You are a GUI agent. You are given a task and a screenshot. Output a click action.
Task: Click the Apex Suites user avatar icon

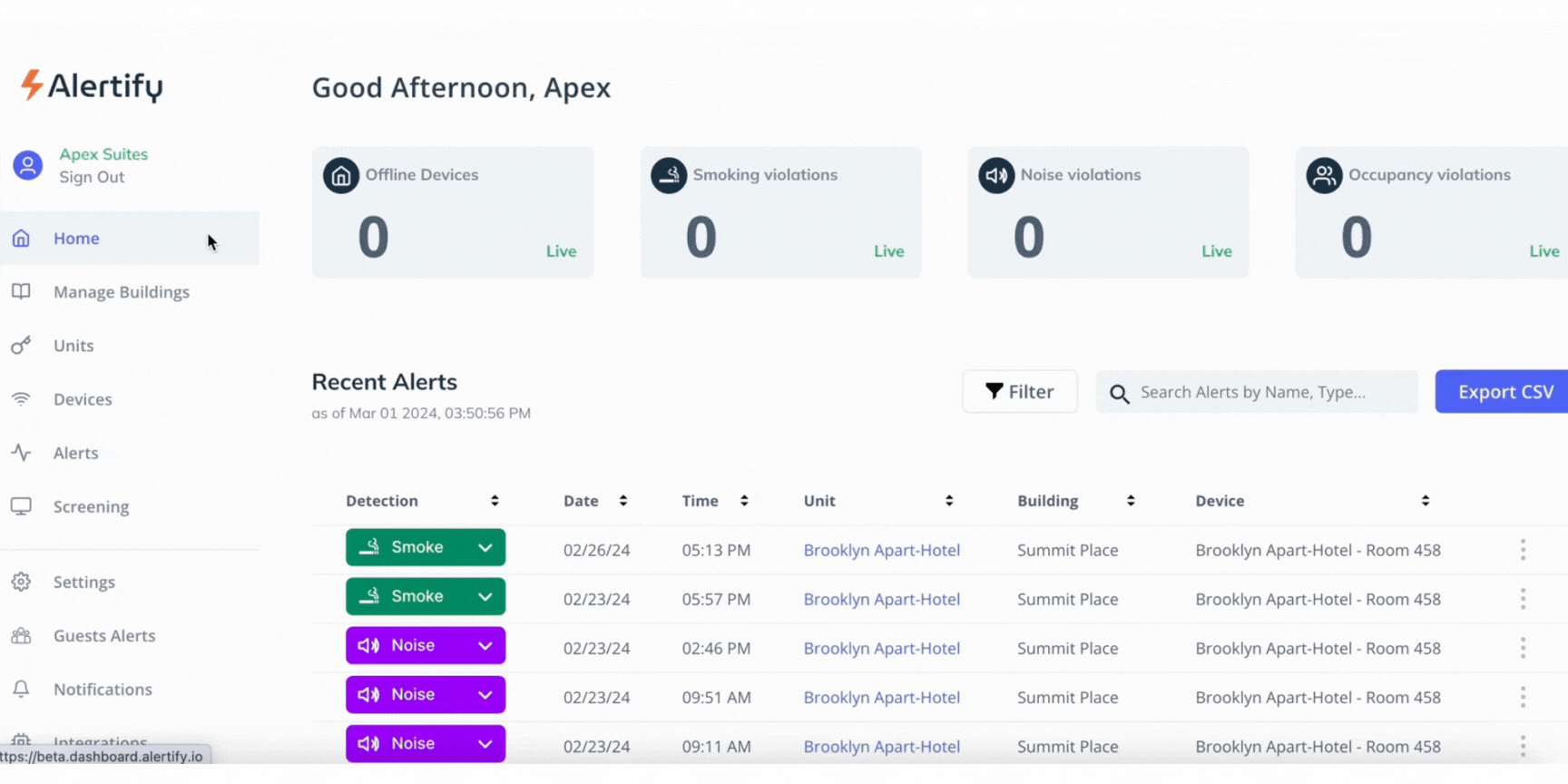(x=28, y=165)
